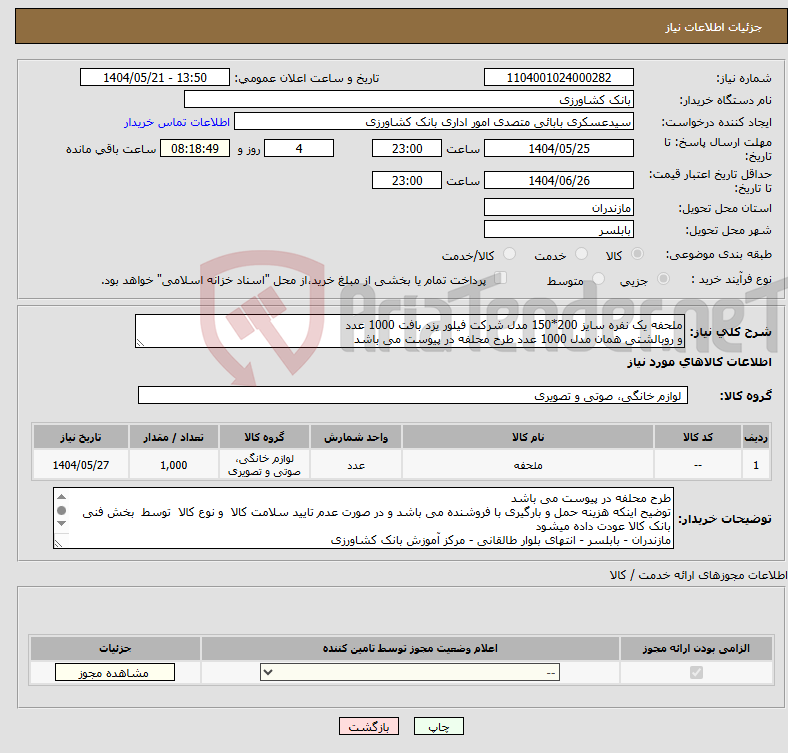Click the unit cell عدد
Viewport: 788px width, 753px height.
tap(356, 465)
